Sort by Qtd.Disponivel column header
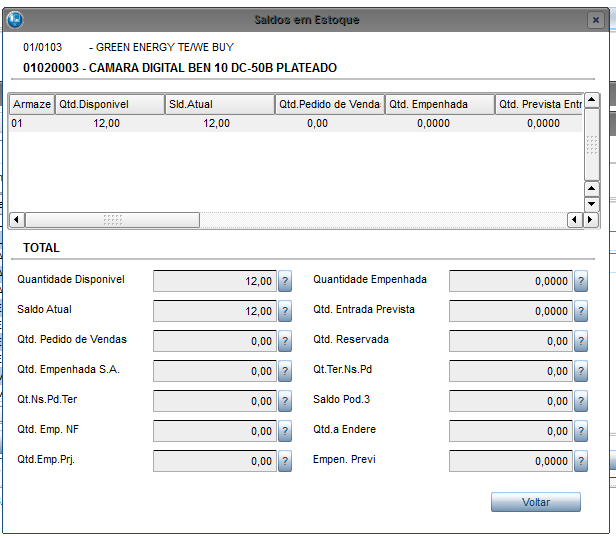The height and width of the screenshot is (538, 616). point(110,104)
